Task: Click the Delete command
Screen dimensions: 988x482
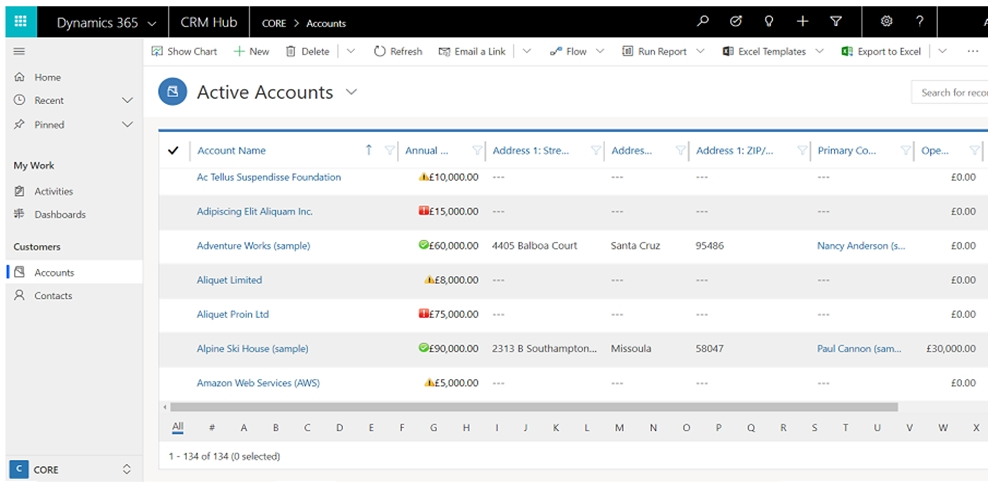Action: coord(307,52)
